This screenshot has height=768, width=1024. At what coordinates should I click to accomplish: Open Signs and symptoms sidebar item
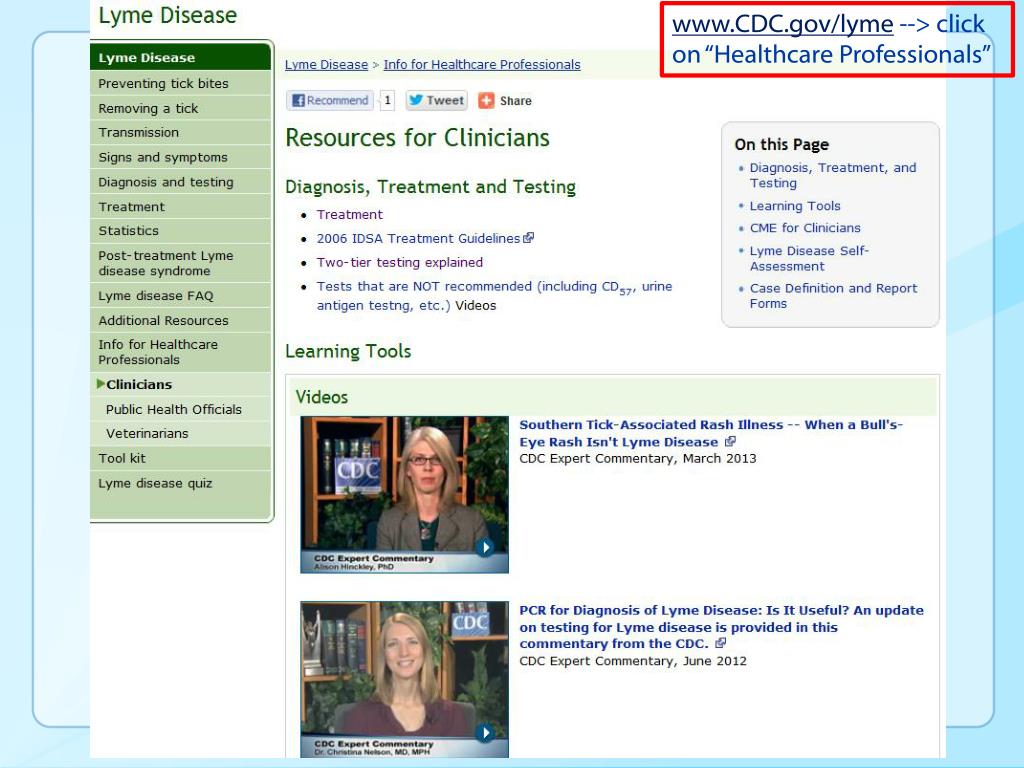click(x=180, y=157)
